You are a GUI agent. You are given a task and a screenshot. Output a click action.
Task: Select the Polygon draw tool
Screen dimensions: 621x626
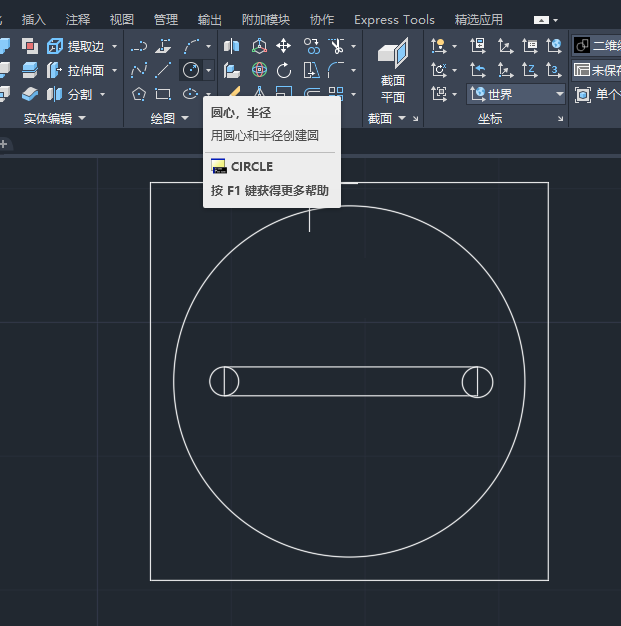coord(139,95)
